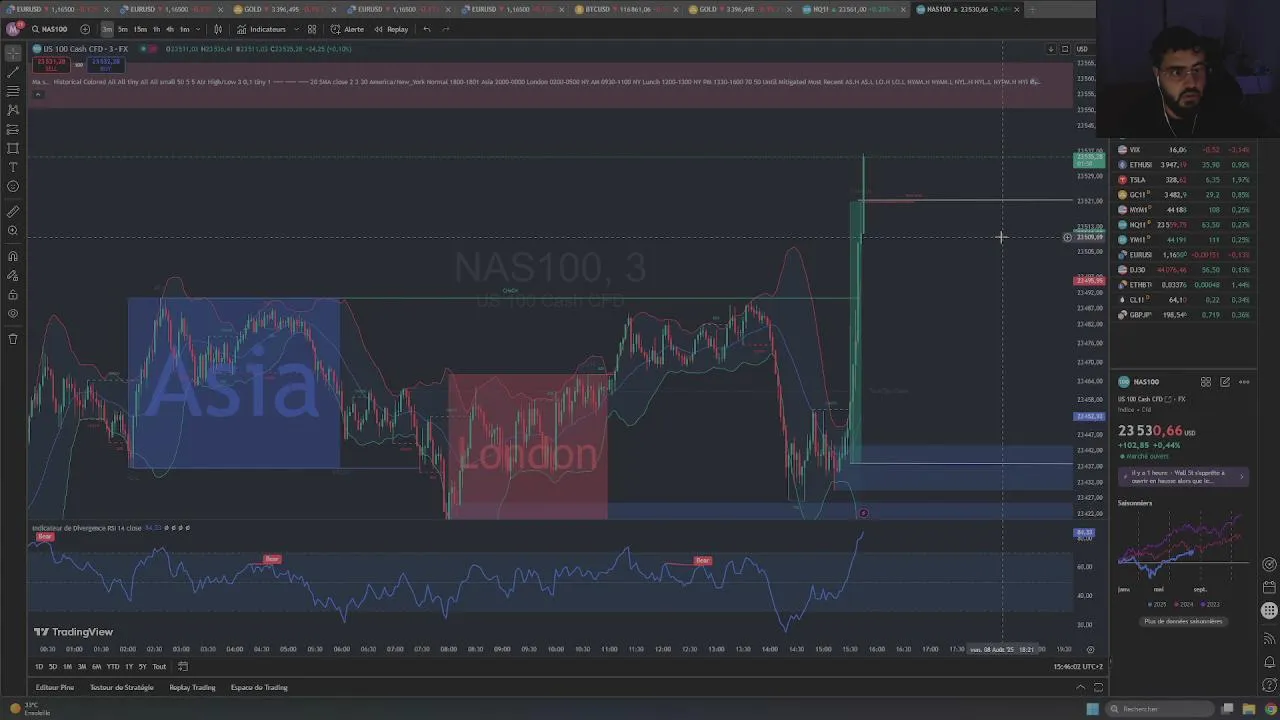Delete drawings with trash icon
1280x720 pixels.
click(13, 339)
